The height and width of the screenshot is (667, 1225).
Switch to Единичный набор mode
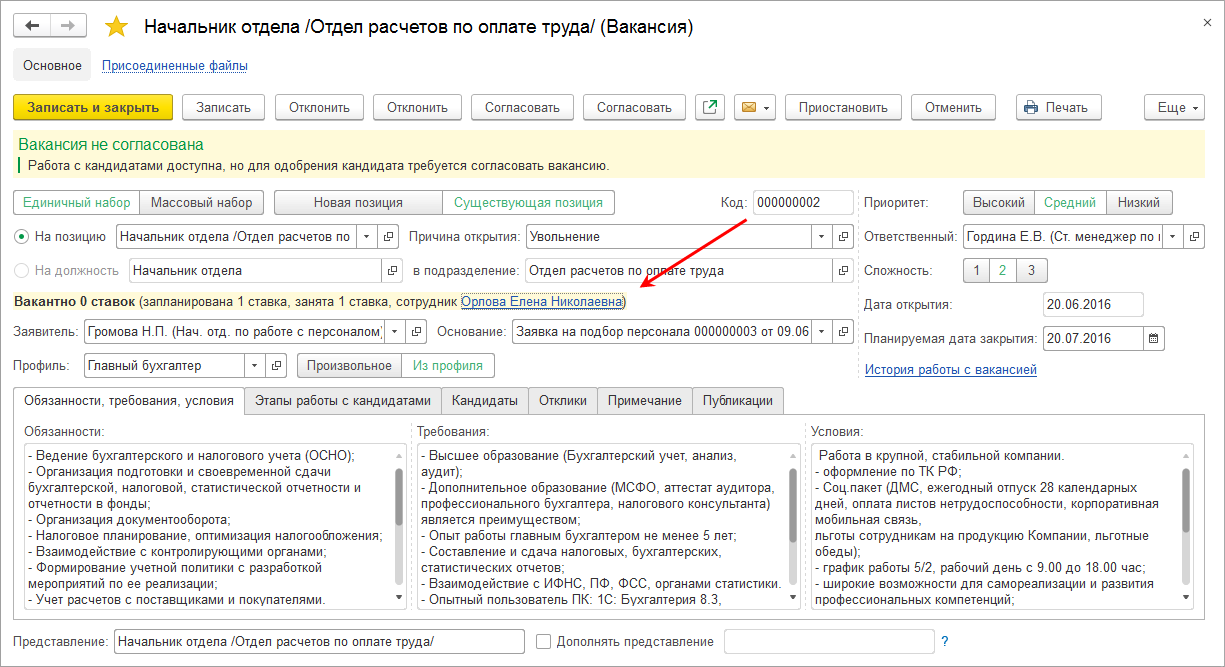tap(76, 203)
